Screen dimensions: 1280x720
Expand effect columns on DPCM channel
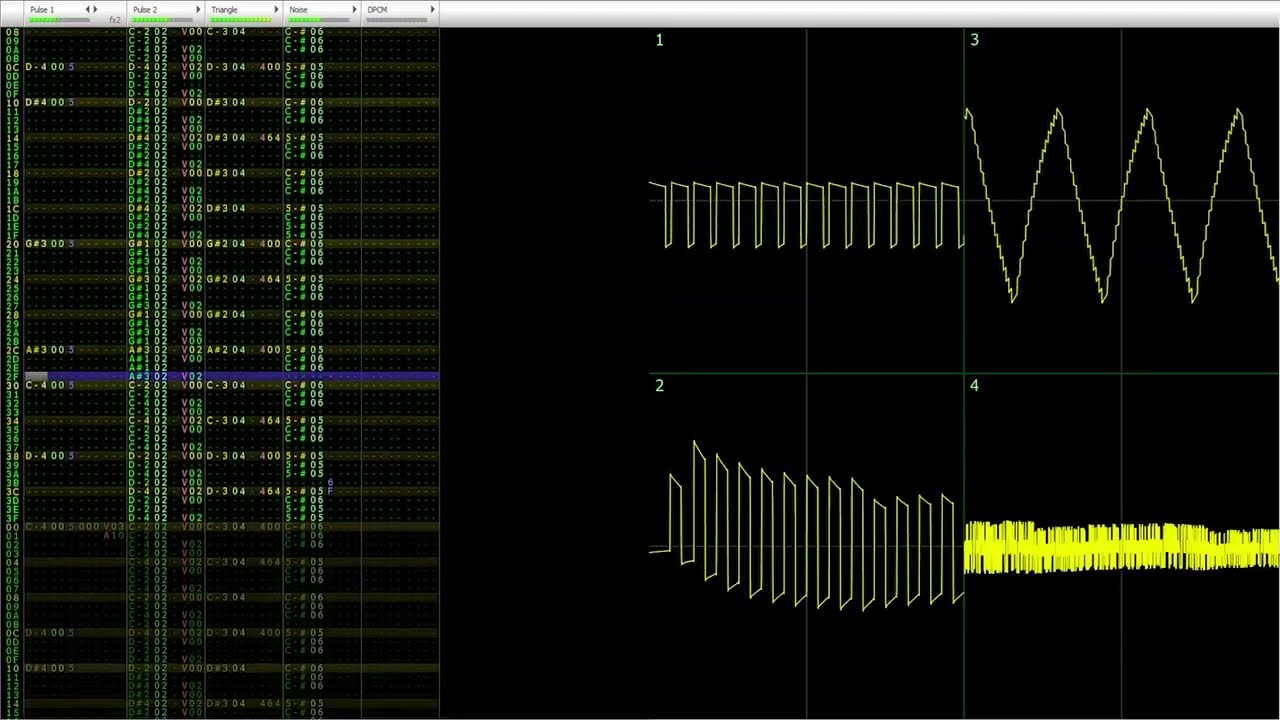tap(432, 10)
